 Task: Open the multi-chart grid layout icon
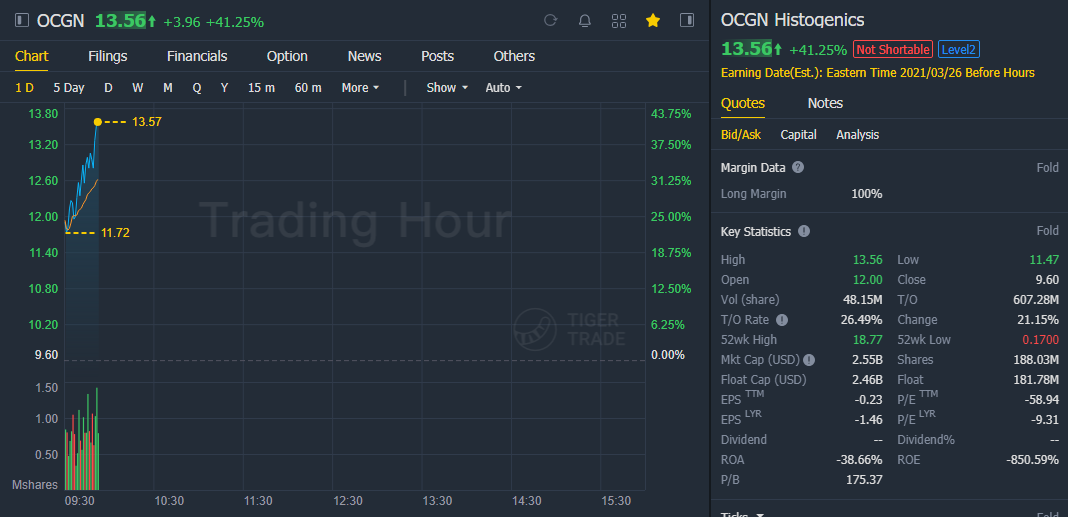point(618,20)
